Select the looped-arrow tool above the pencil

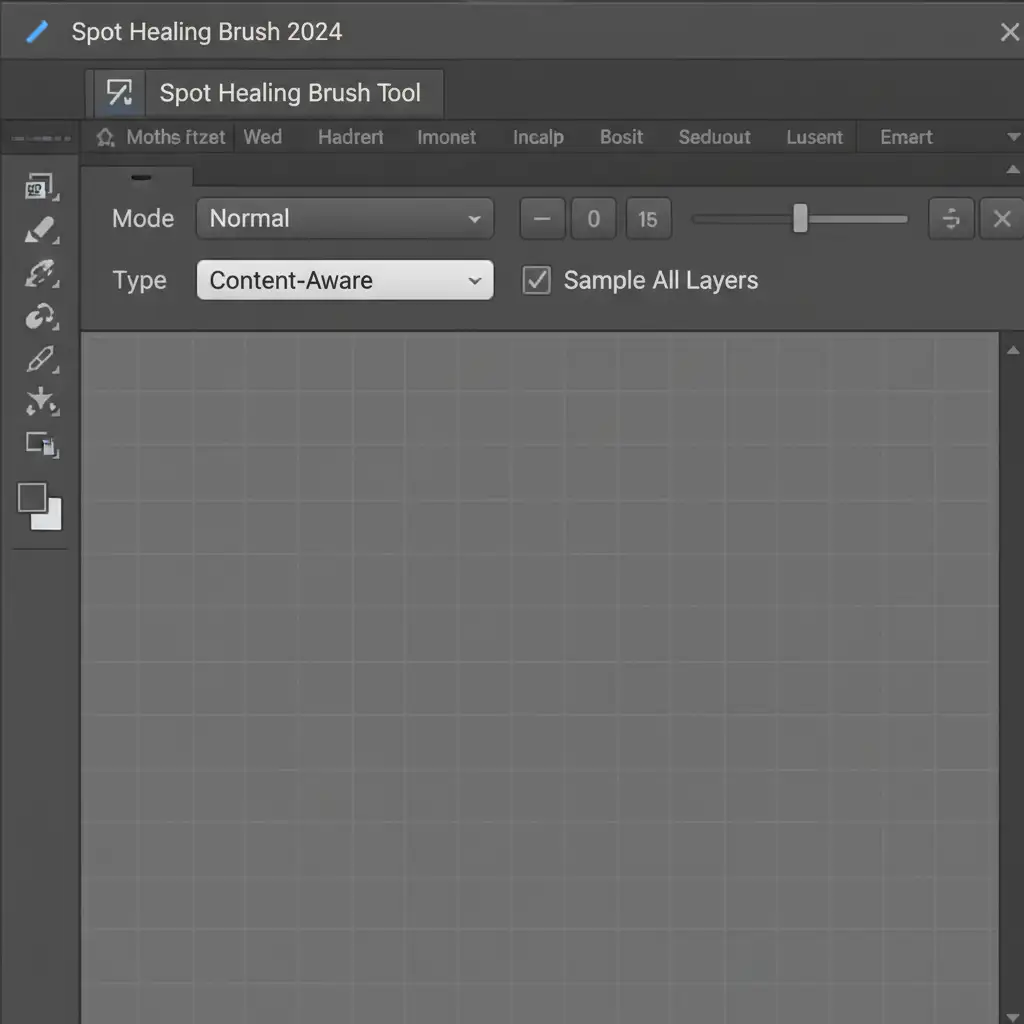tap(40, 317)
